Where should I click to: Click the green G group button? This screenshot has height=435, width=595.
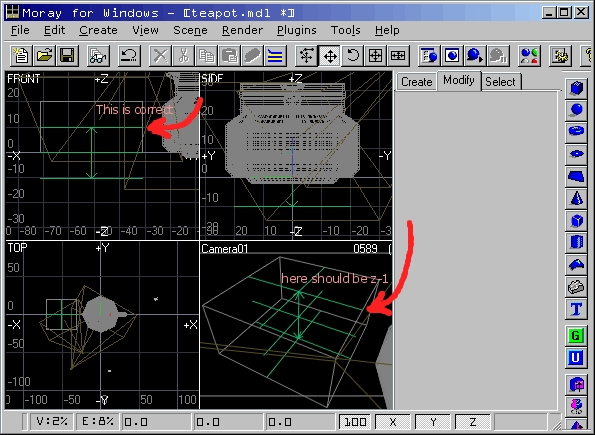click(x=576, y=336)
